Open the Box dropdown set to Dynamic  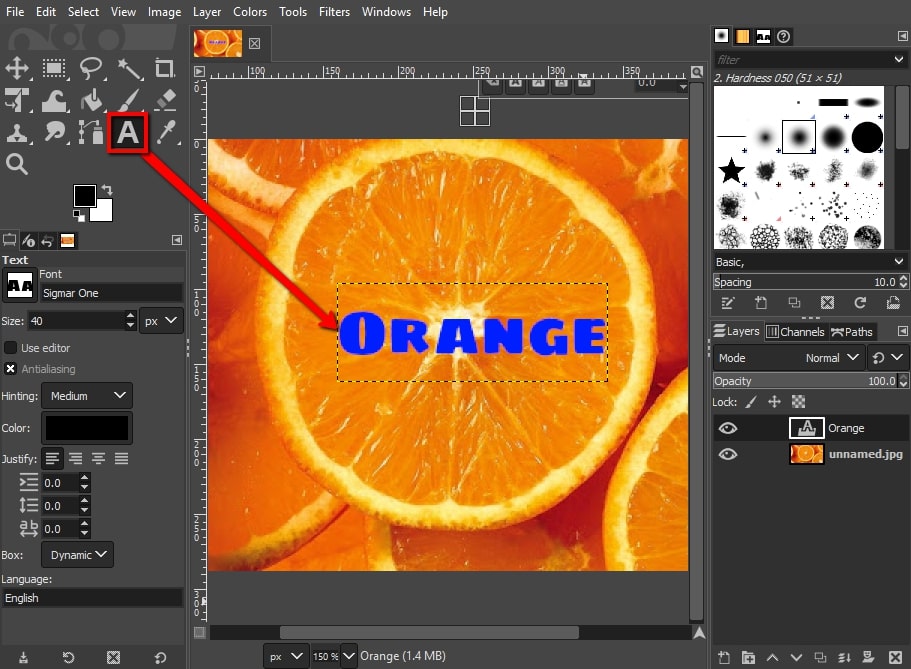coord(77,554)
